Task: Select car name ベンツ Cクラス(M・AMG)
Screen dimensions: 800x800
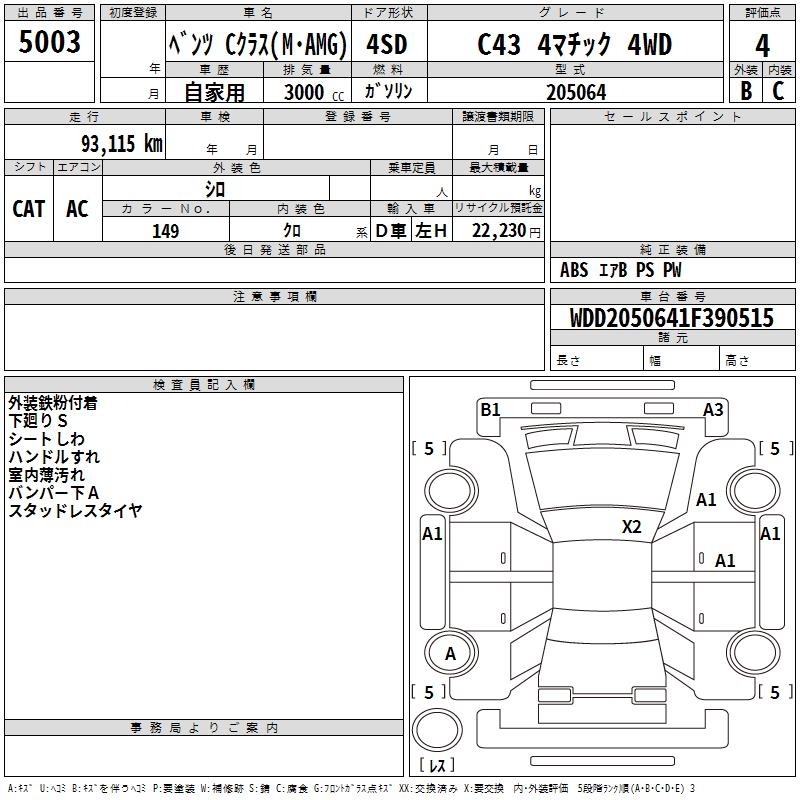Action: [258, 44]
